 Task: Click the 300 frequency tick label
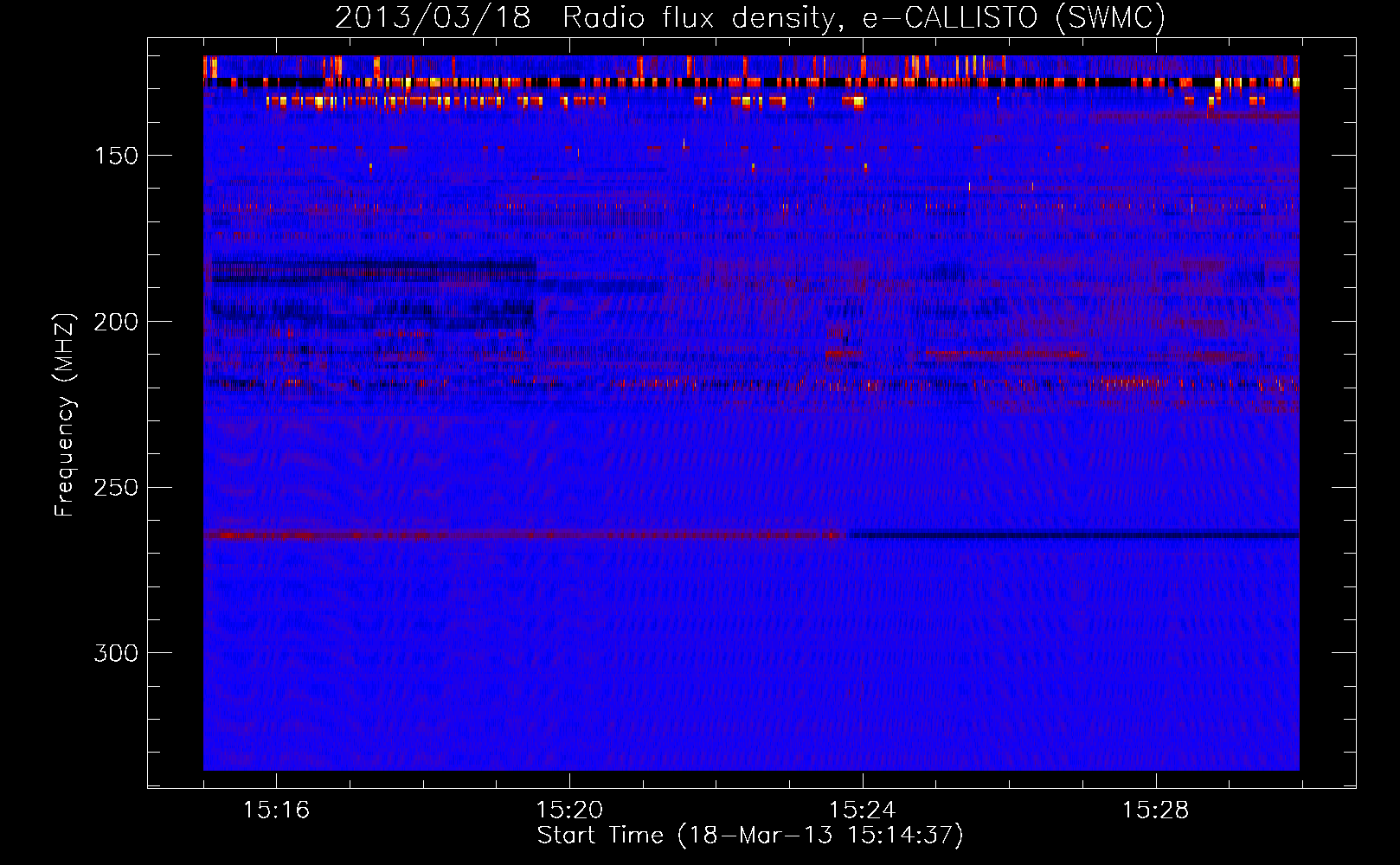[x=117, y=653]
